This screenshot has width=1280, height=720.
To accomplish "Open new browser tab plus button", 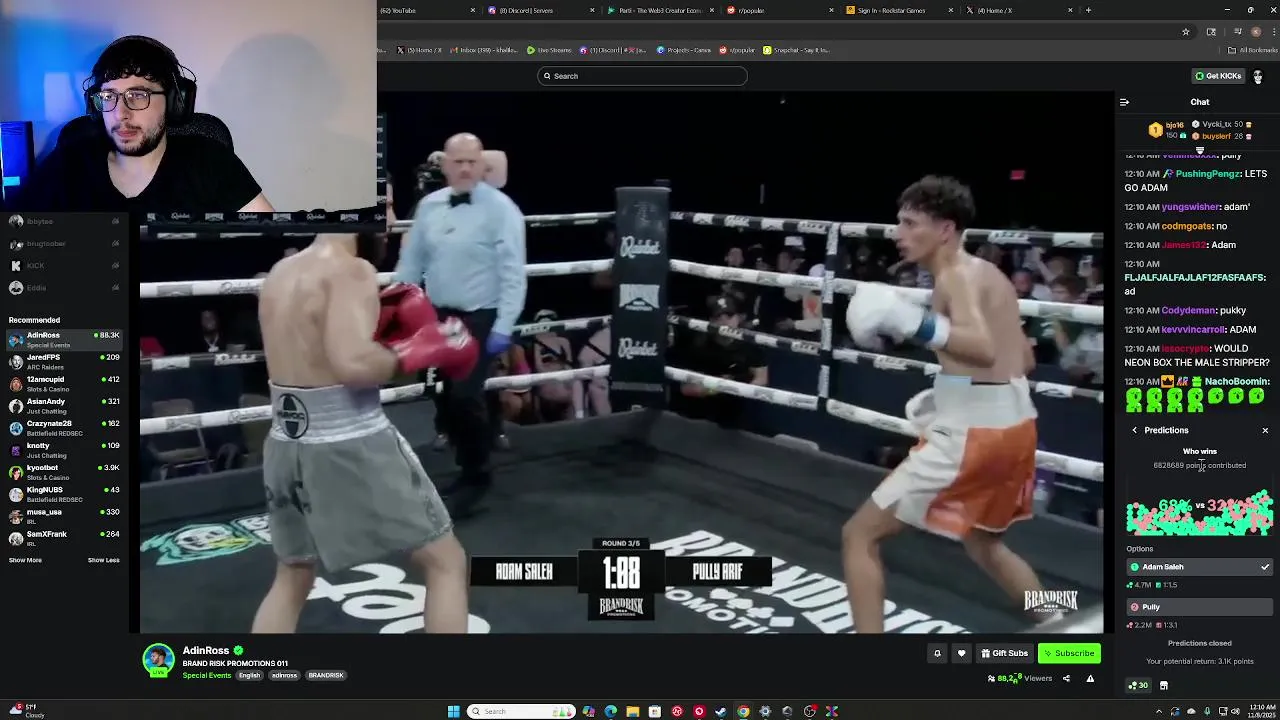I will 1088,10.
